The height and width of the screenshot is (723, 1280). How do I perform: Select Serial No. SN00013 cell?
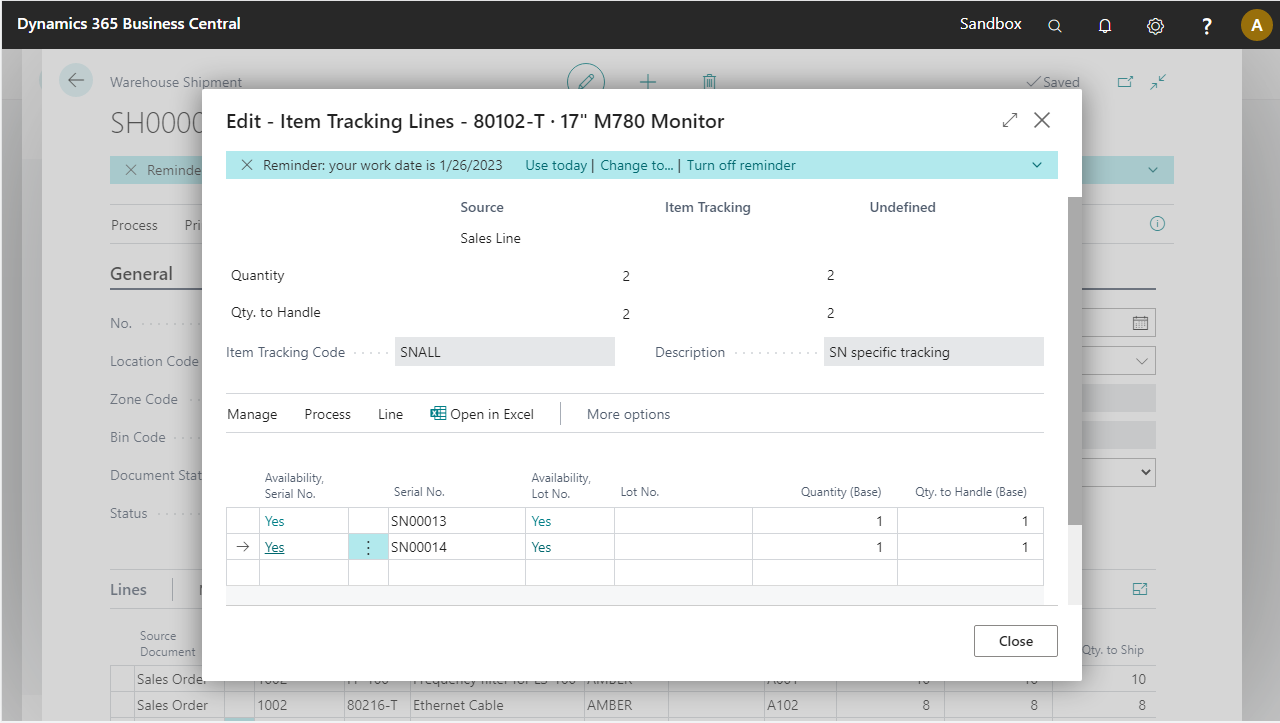tap(457, 521)
